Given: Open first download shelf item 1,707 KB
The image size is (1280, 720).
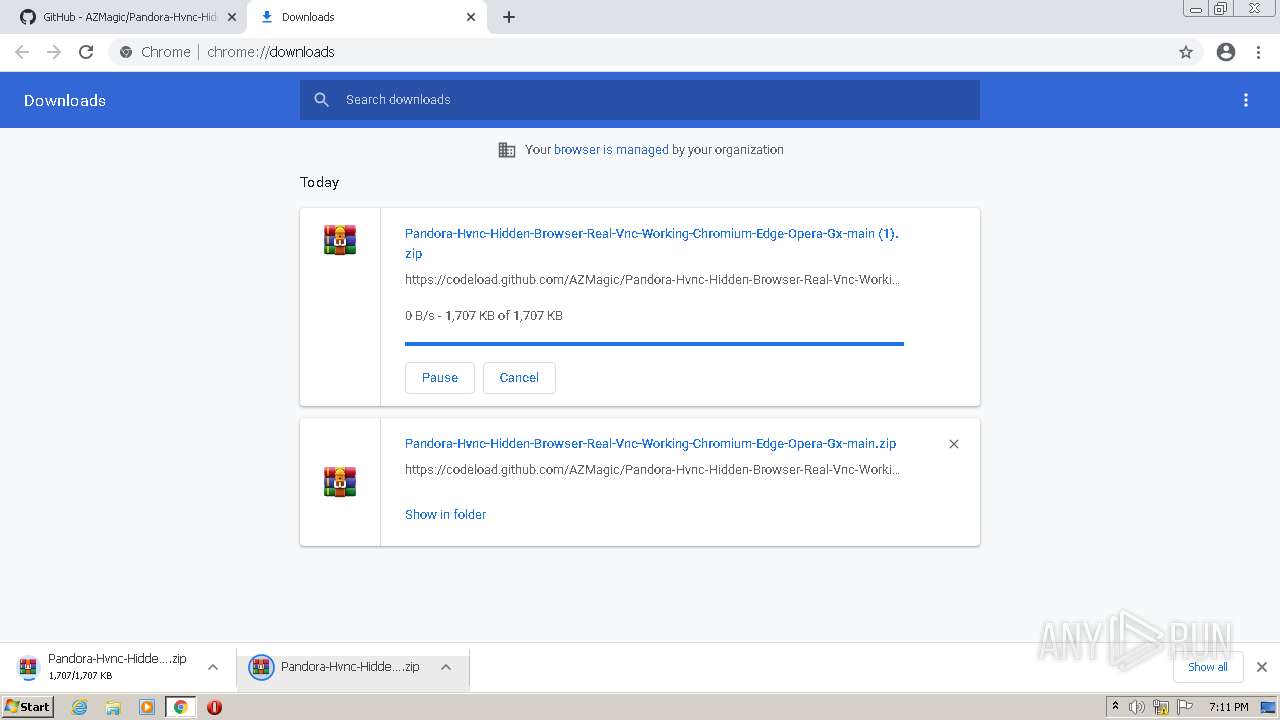Looking at the screenshot, I should coord(103,667).
